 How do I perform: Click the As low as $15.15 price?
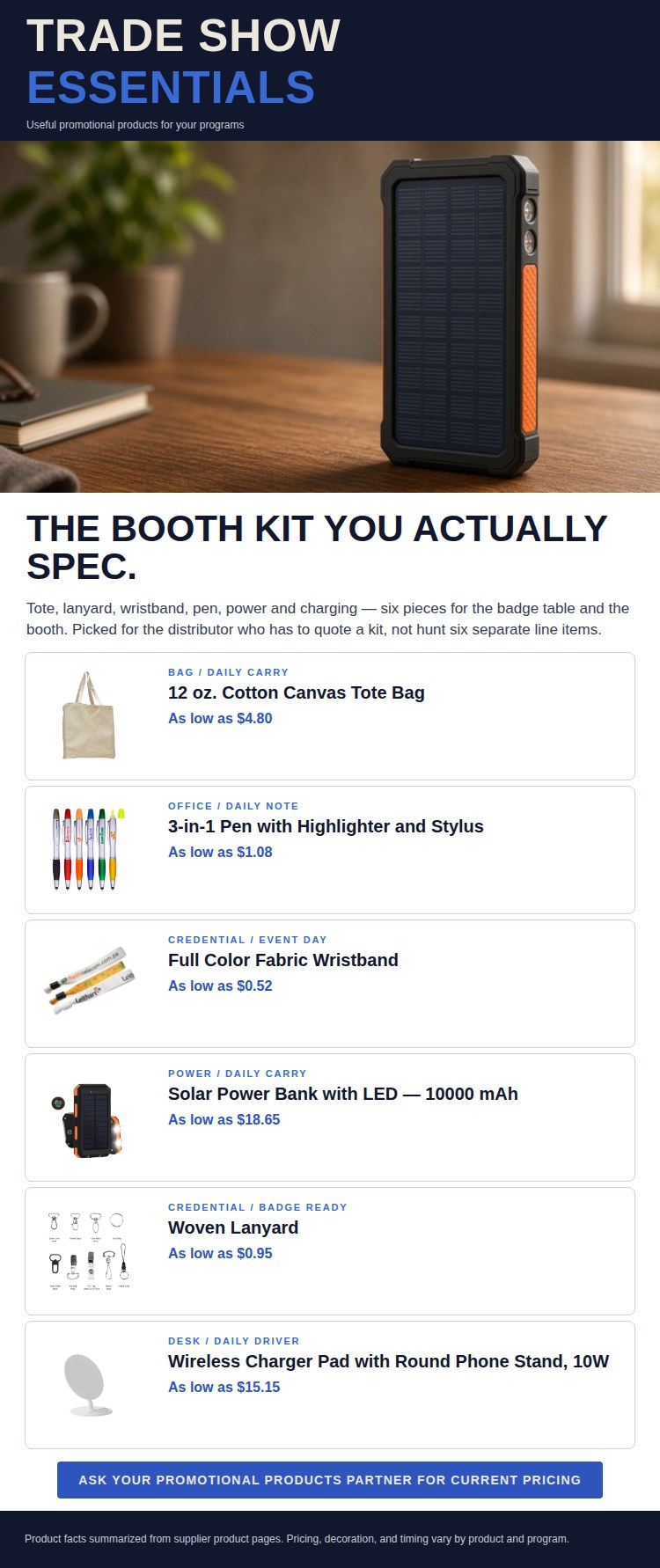[224, 1387]
